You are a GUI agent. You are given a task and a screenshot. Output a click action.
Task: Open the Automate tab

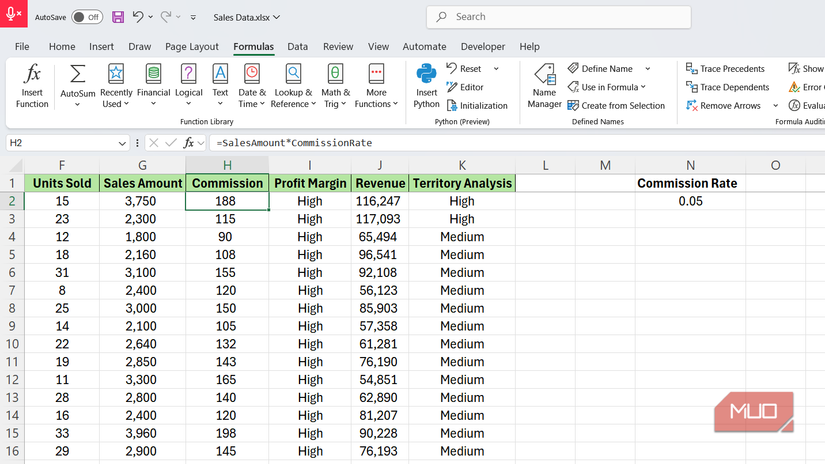[424, 46]
